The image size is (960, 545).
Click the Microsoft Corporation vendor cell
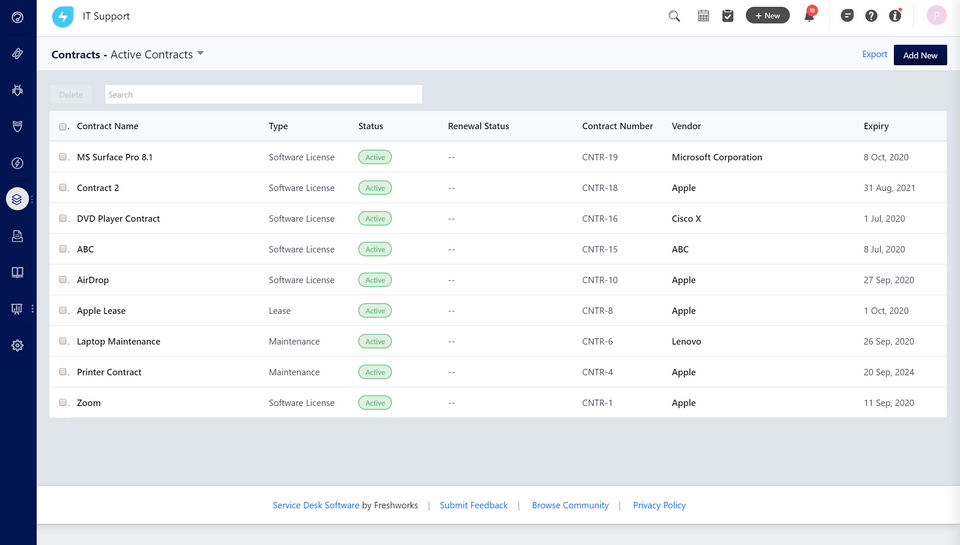[x=717, y=157]
